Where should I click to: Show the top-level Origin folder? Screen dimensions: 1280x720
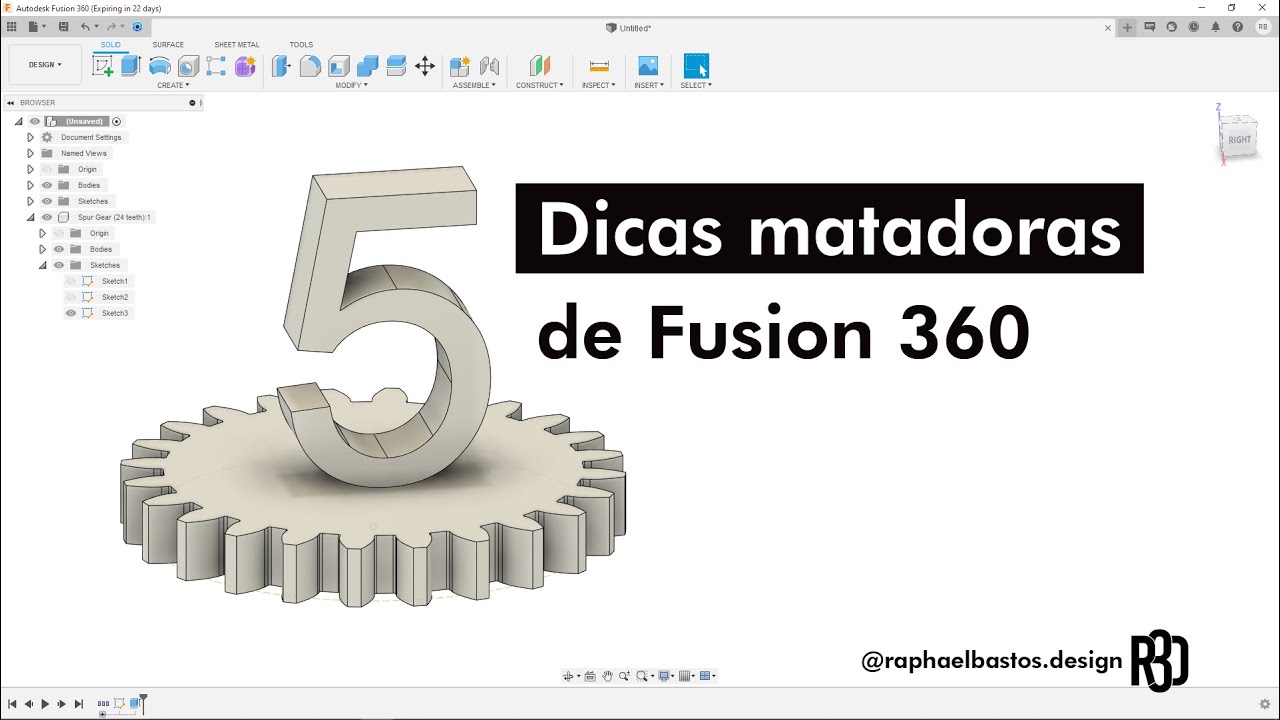(47, 169)
